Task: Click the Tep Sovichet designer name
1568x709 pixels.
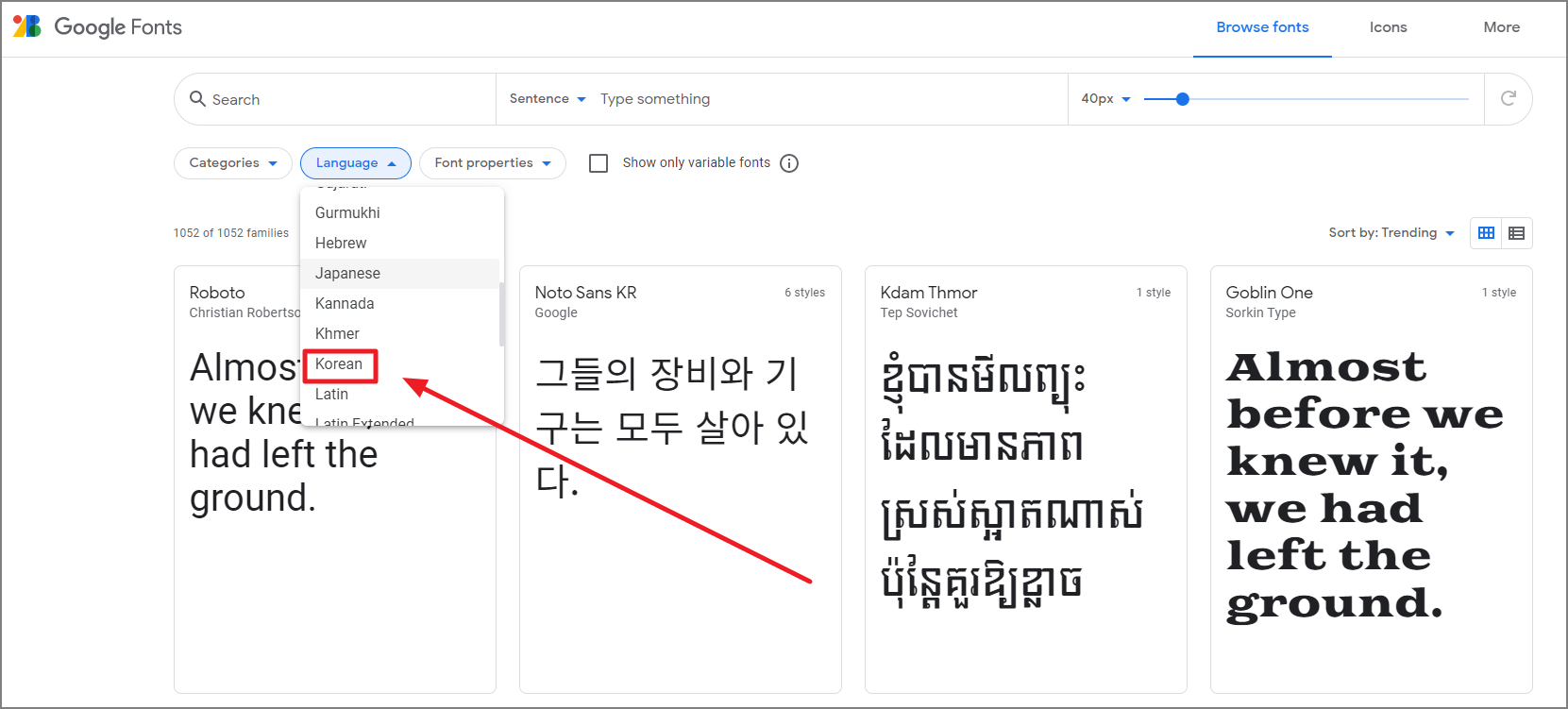Action: pos(919,313)
